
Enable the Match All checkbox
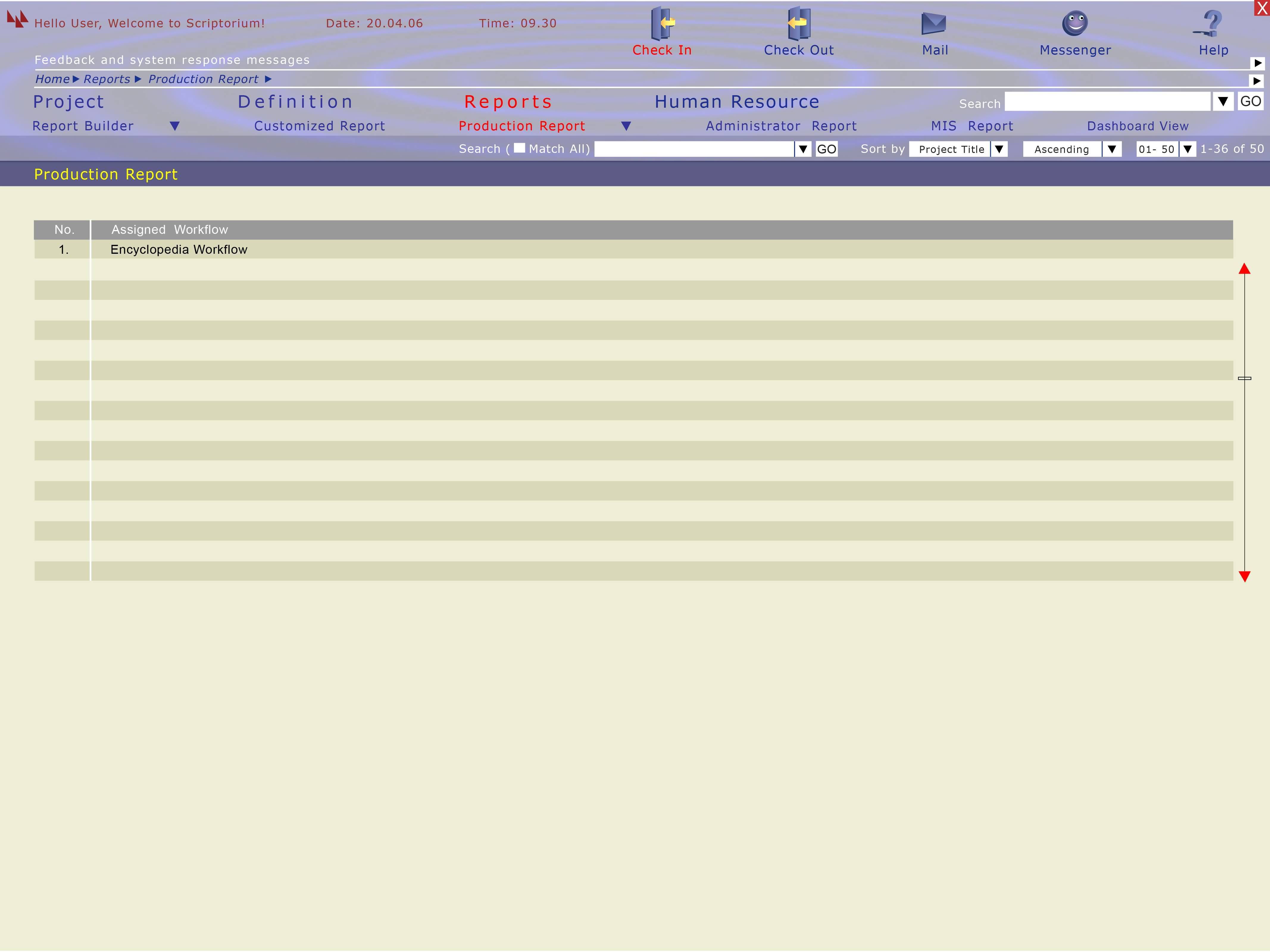click(519, 148)
